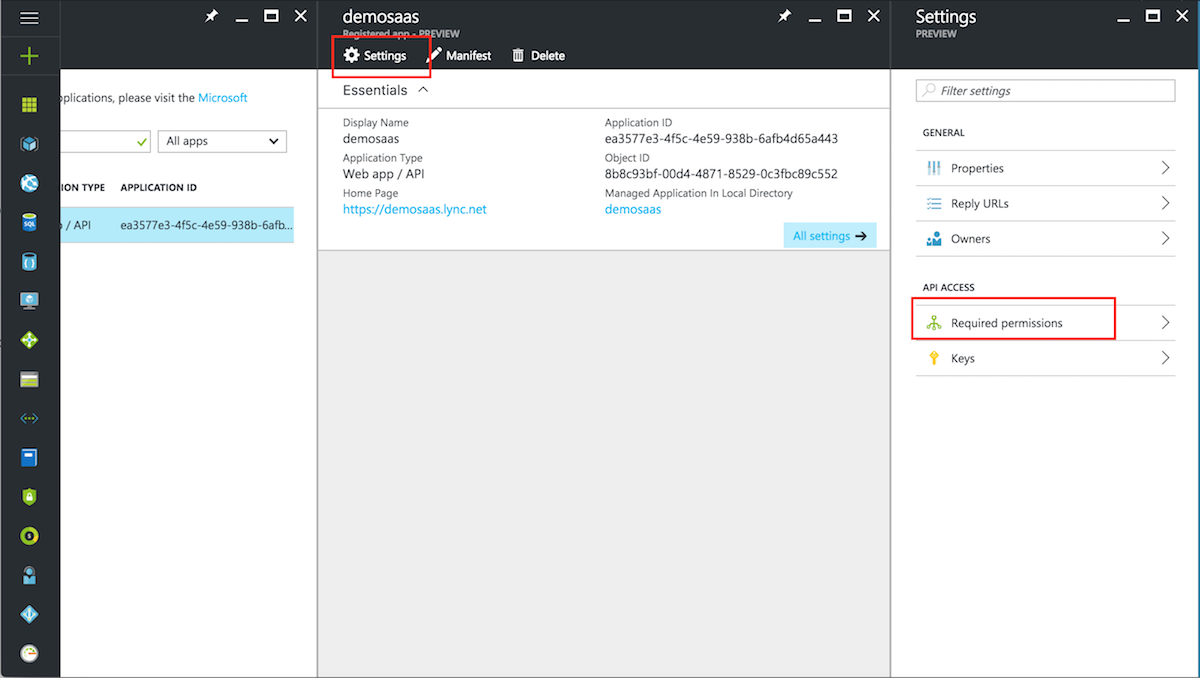Open the green shield Security Center icon
The image size is (1200, 678).
(x=29, y=497)
